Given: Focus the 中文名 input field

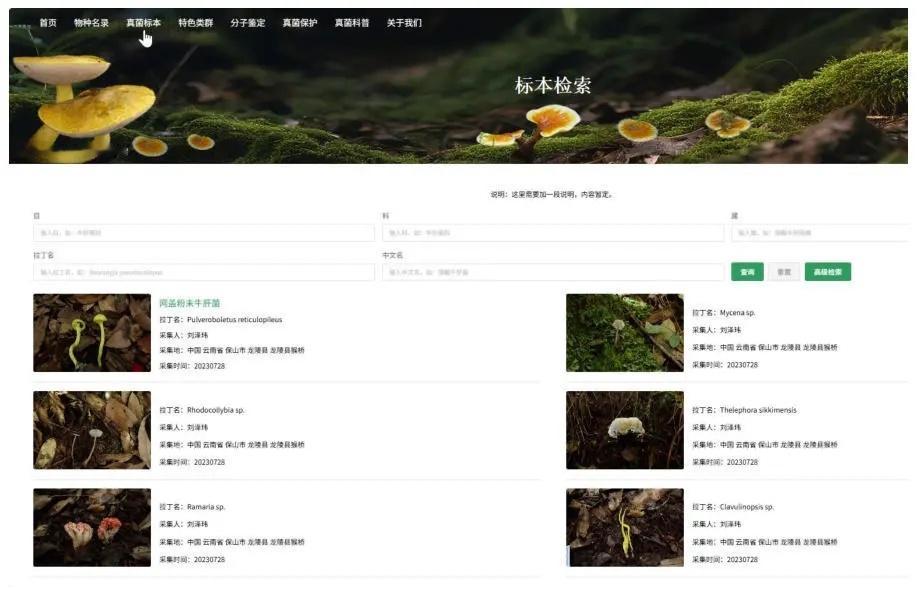Looking at the screenshot, I should coord(553,272).
